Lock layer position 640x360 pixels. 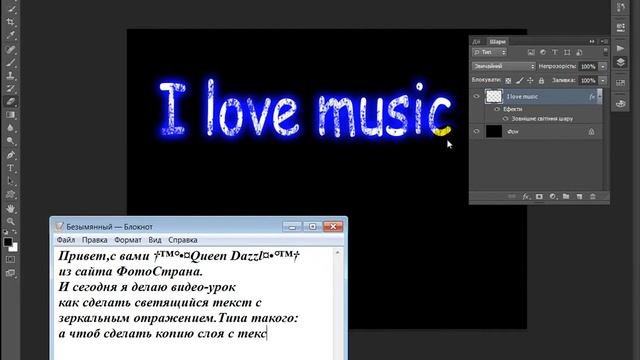tap(530, 80)
